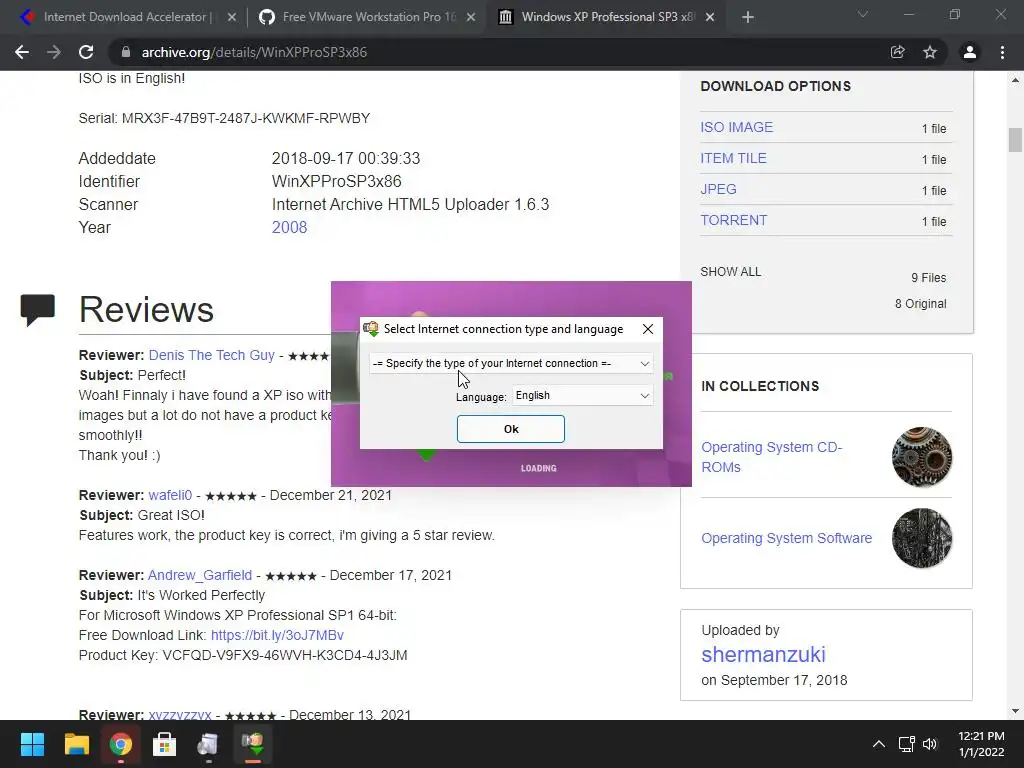Reload the archive.org page

pyautogui.click(x=86, y=52)
